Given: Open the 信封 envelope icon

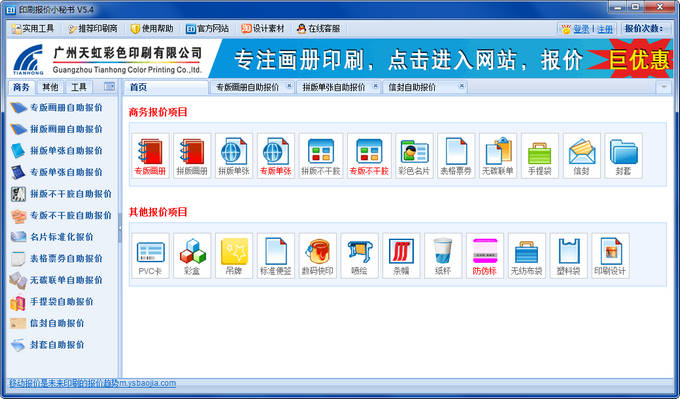Looking at the screenshot, I should (582, 156).
